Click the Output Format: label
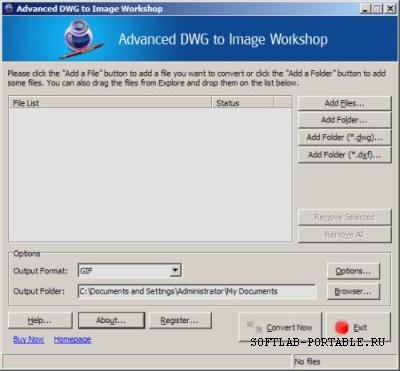The height and width of the screenshot is (371, 400). tap(40, 271)
